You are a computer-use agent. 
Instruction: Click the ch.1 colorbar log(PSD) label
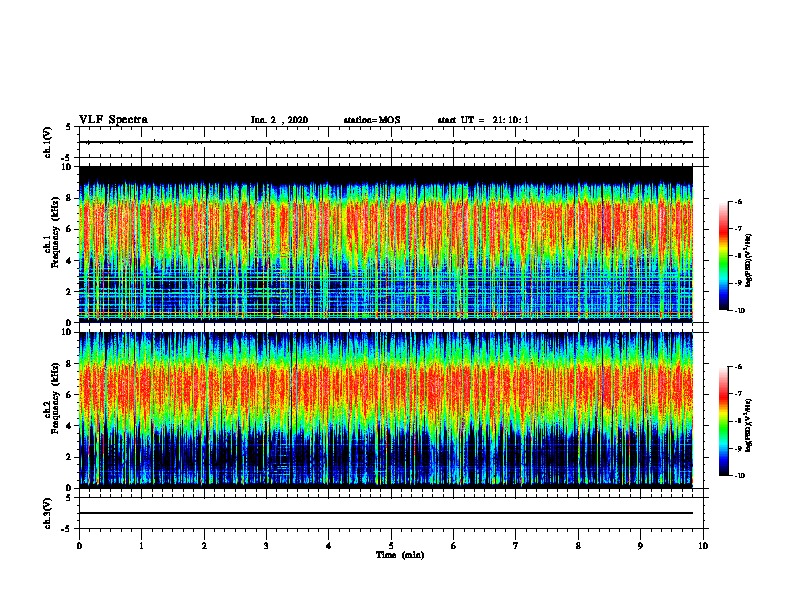pos(748,261)
